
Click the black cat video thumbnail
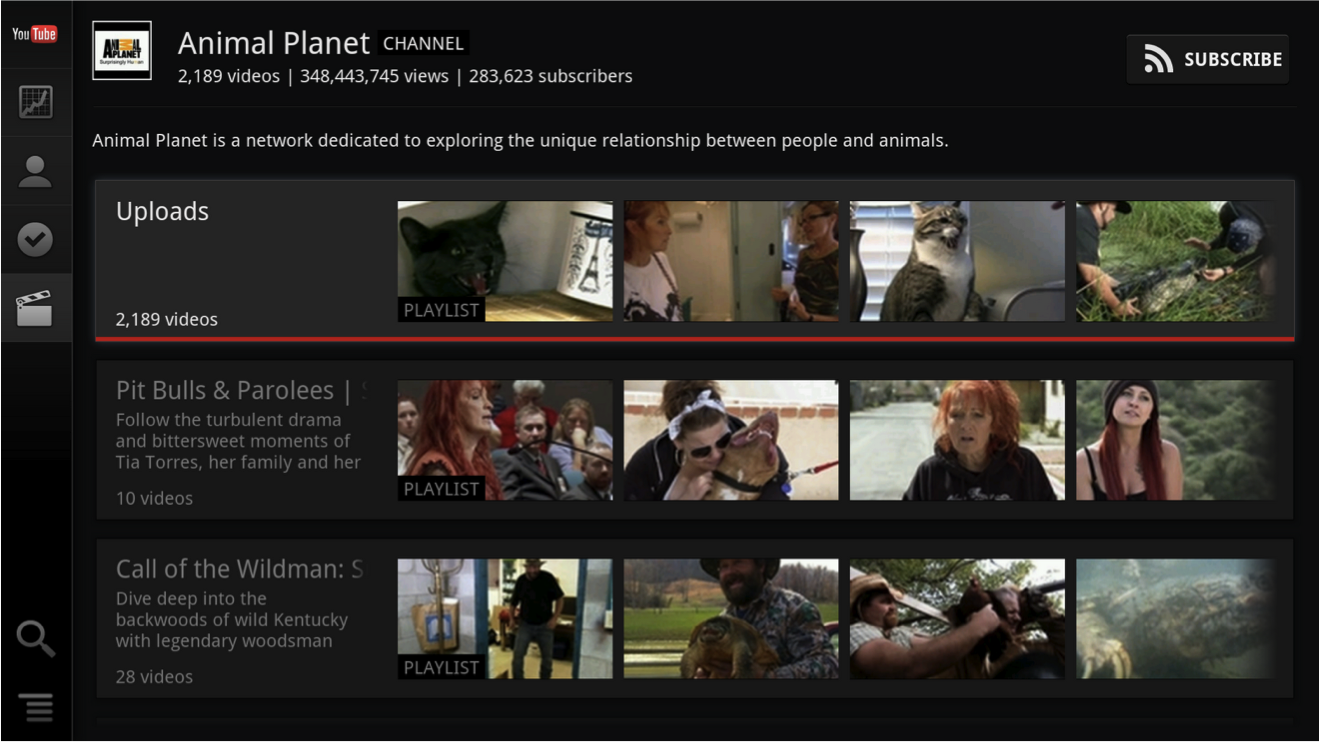(504, 261)
